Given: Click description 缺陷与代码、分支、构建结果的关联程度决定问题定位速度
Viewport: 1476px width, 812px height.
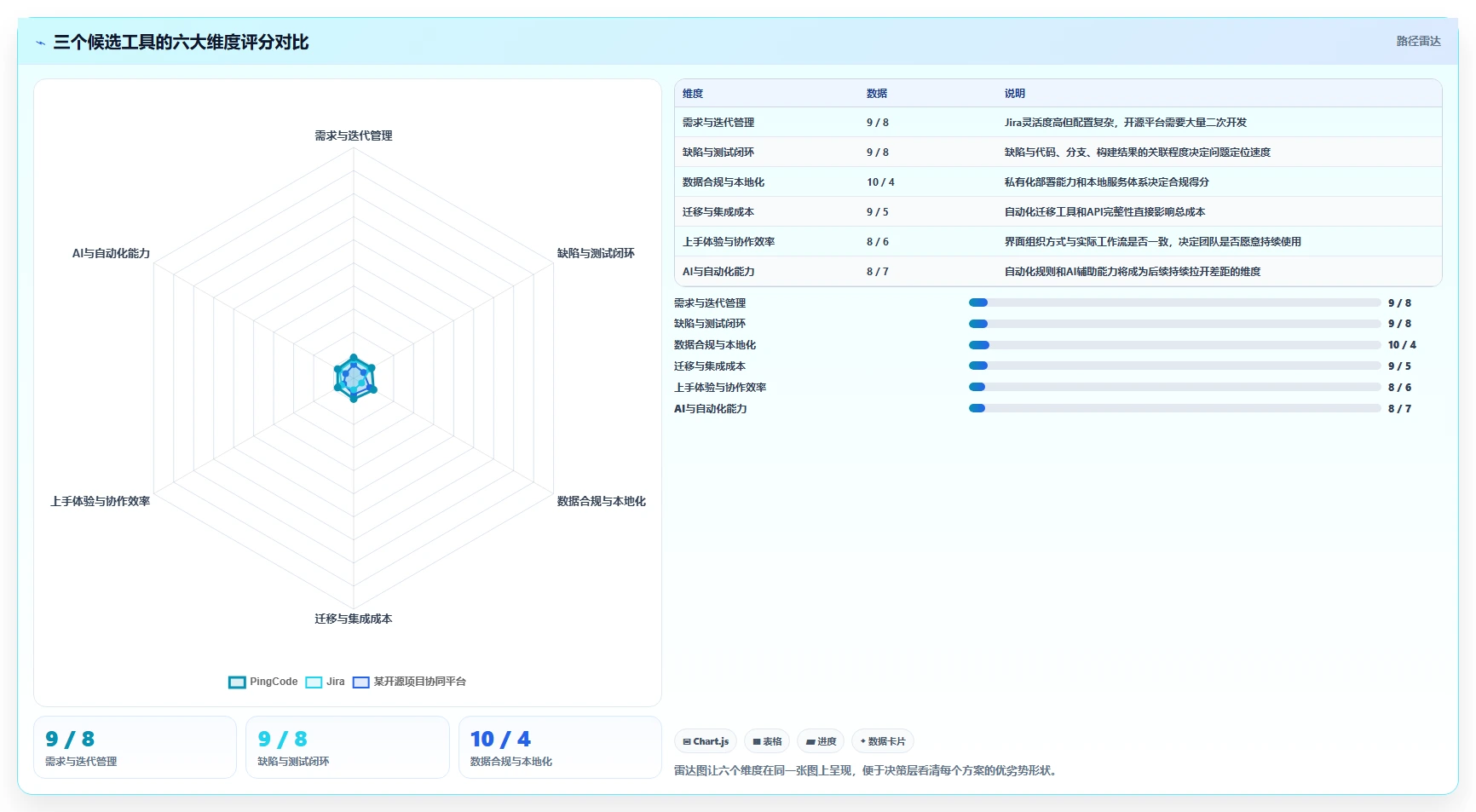Looking at the screenshot, I should 1138,153.
